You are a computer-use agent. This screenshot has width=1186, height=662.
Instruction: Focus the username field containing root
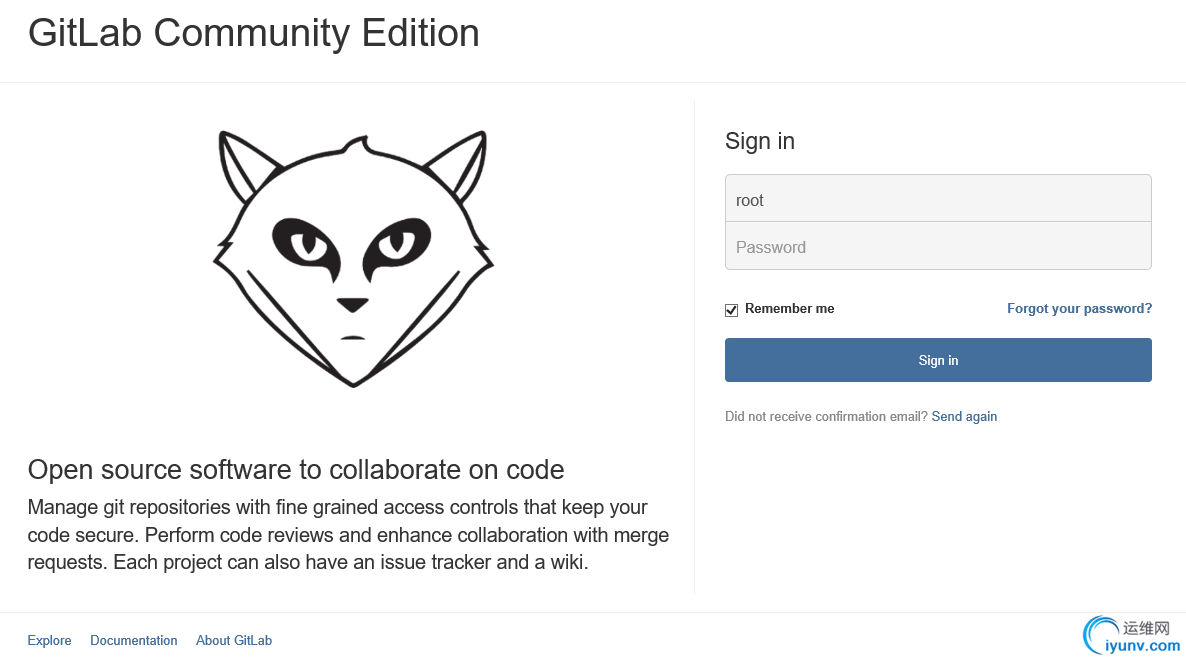[x=938, y=199]
